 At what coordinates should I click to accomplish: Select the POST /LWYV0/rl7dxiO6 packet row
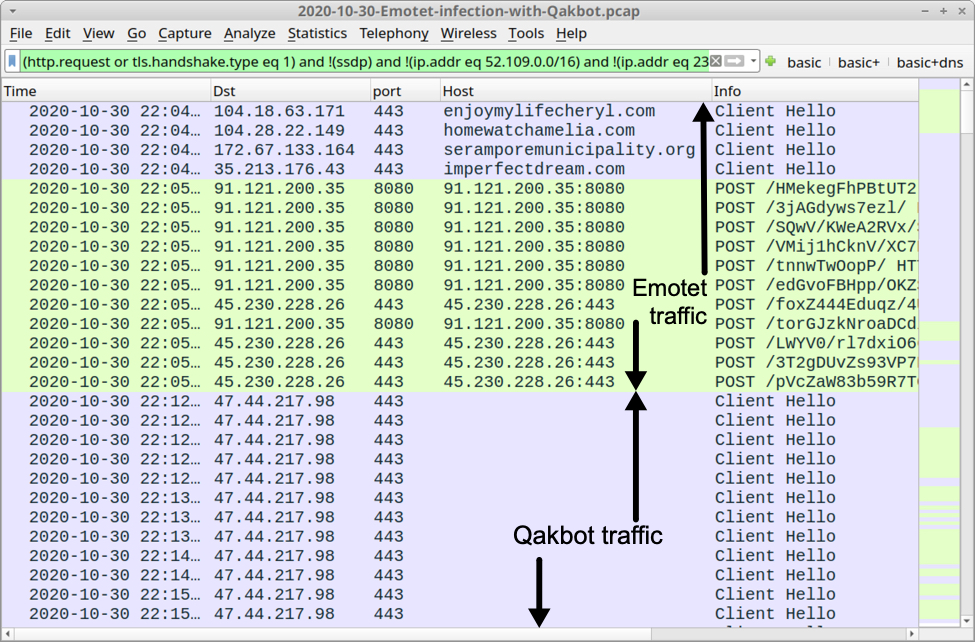click(x=460, y=343)
